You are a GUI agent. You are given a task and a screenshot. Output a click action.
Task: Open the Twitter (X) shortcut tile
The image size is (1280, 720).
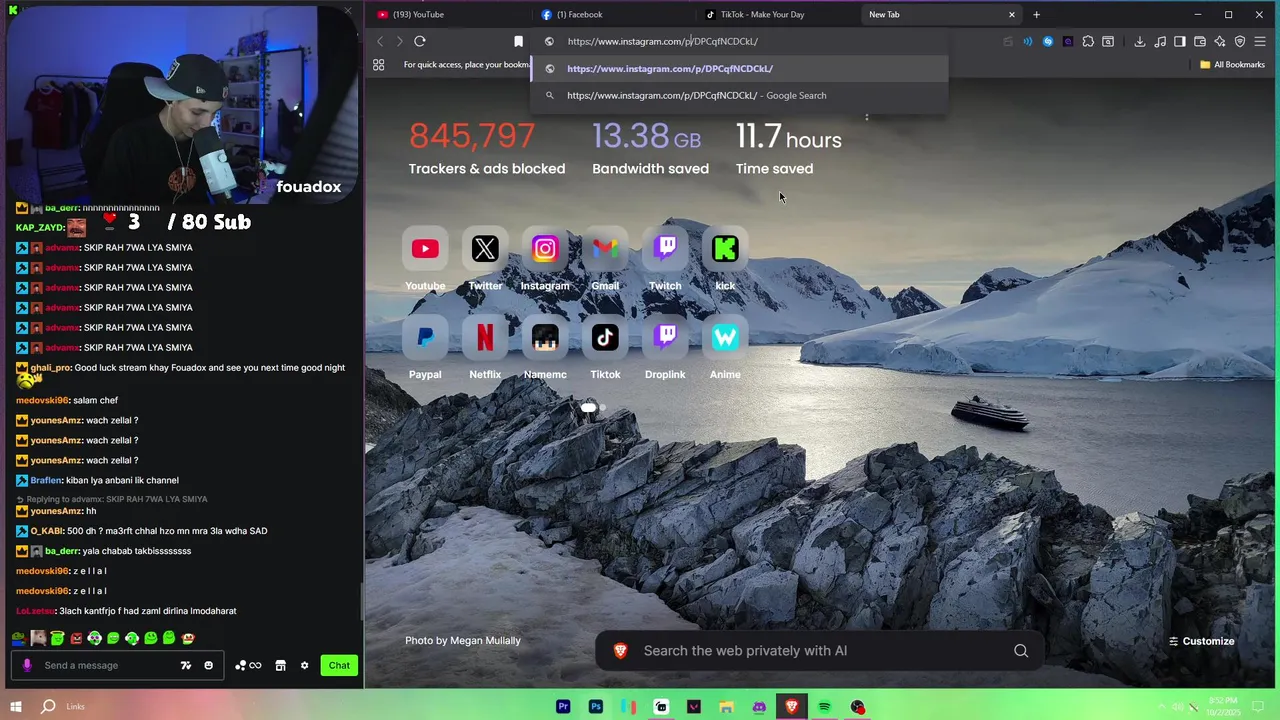pyautogui.click(x=485, y=249)
